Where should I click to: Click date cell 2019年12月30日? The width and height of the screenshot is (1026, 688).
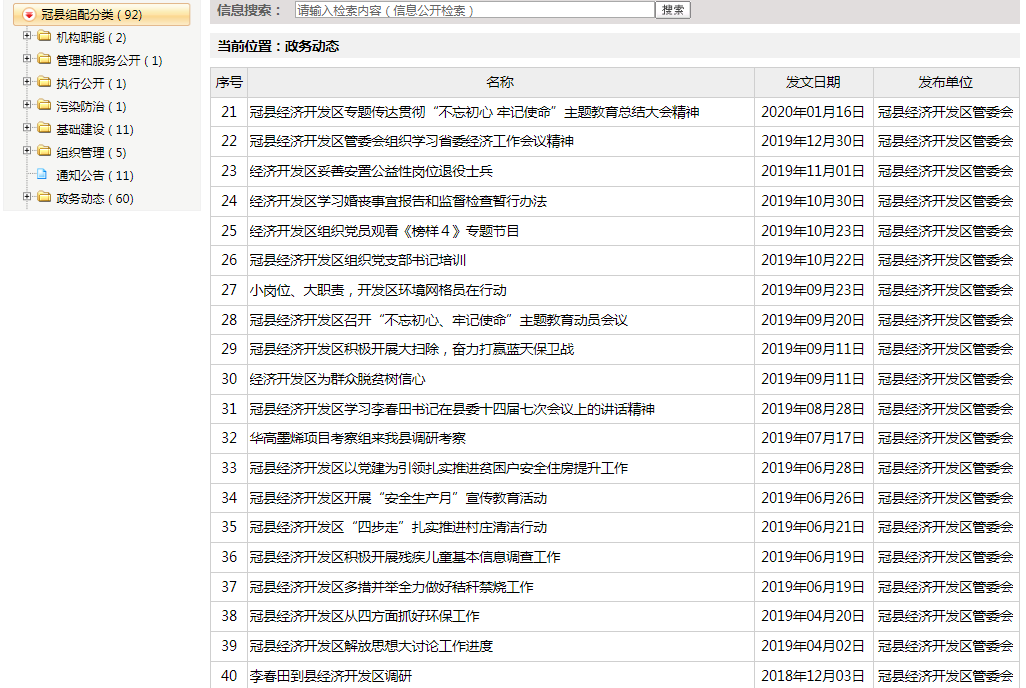(x=813, y=141)
